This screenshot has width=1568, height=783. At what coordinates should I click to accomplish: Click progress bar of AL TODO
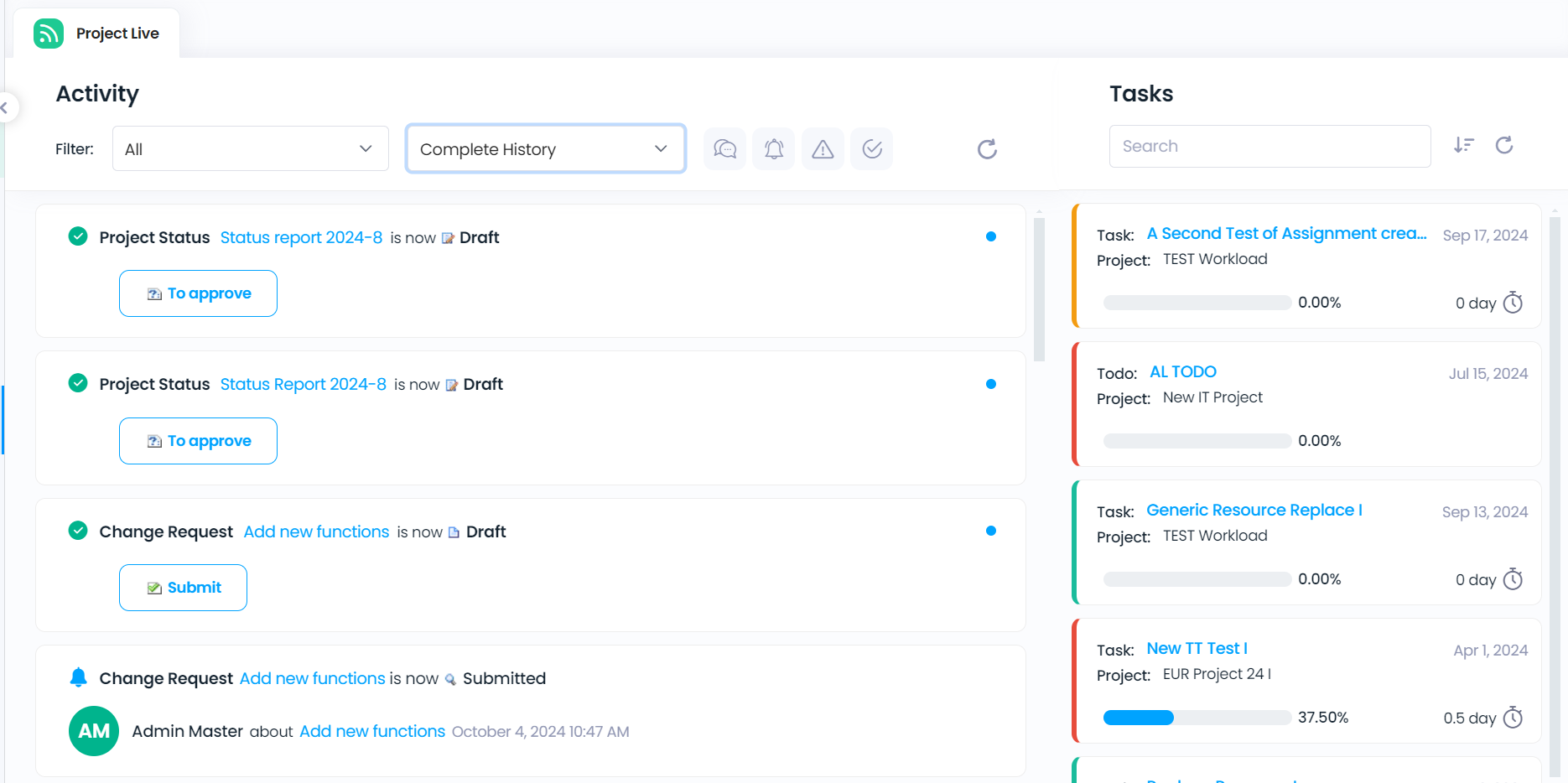[x=1197, y=441]
